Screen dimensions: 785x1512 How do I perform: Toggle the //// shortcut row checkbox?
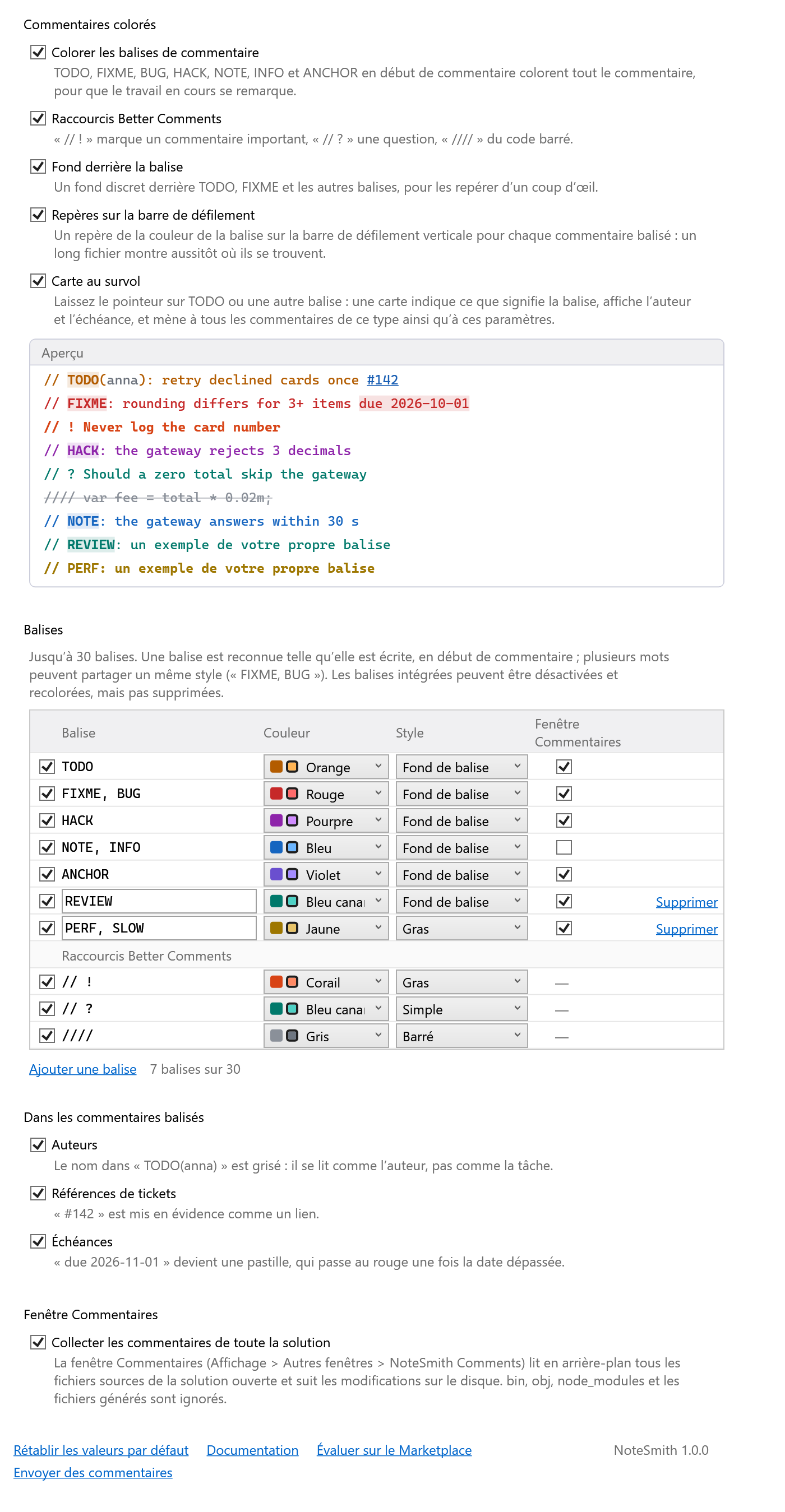pos(47,1036)
